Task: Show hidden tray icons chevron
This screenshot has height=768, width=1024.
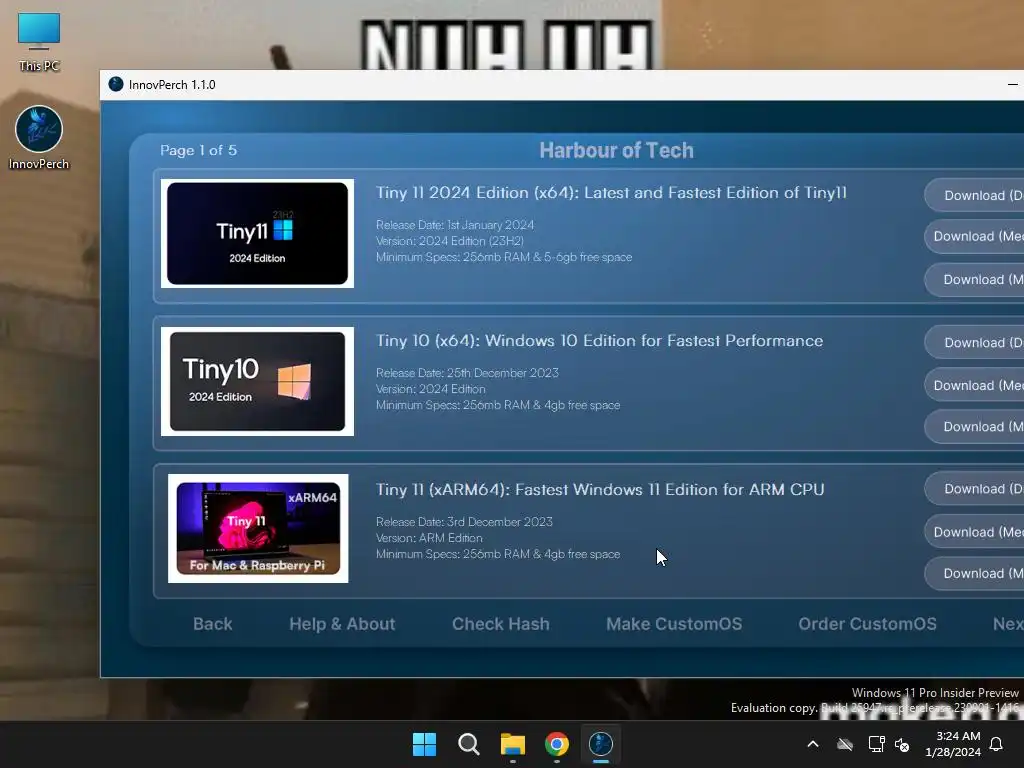Action: [x=813, y=744]
